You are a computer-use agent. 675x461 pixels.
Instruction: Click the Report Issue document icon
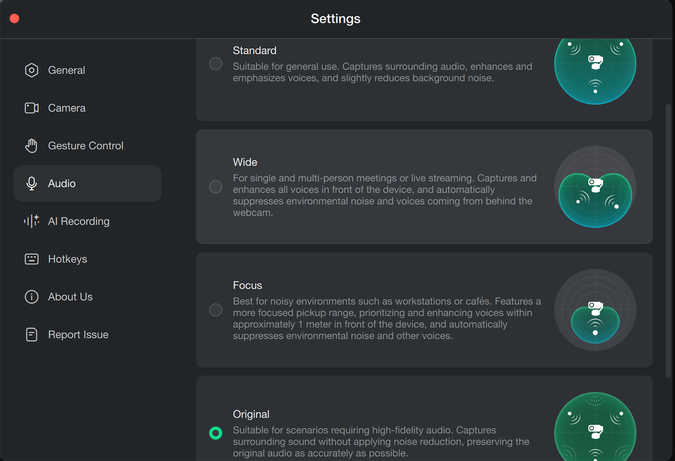tap(31, 334)
